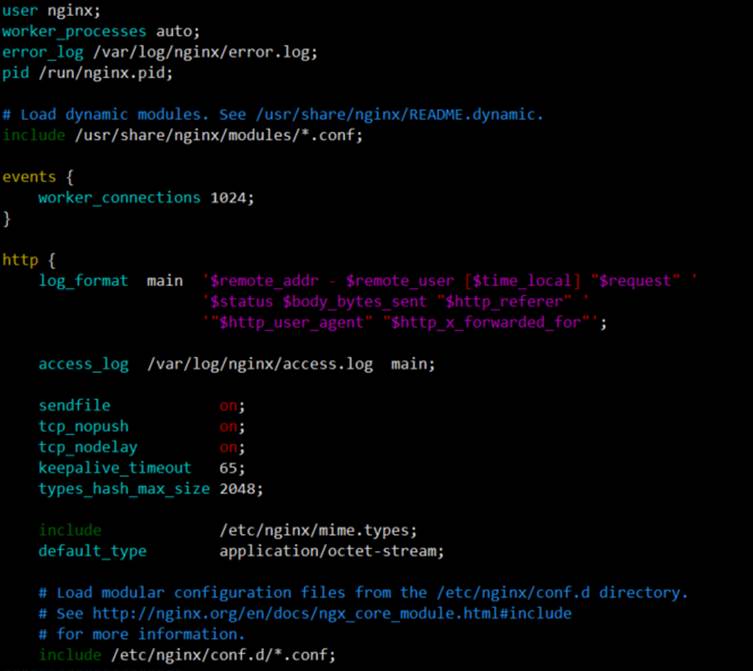Click the 'tcp_nopush' directive
This screenshot has height=671, width=753.
pos(83,427)
